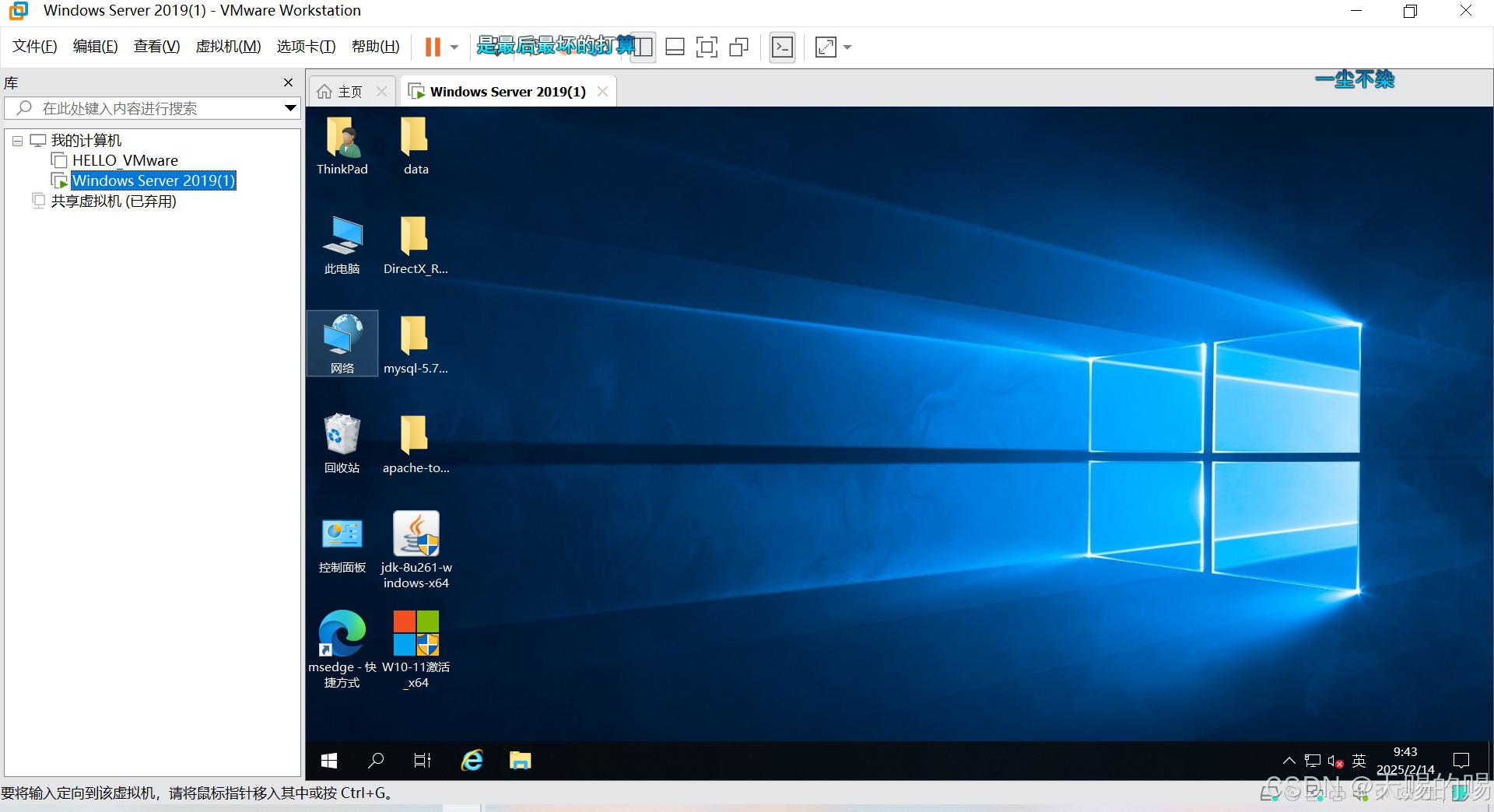The width and height of the screenshot is (1494, 812).
Task: Enter full screen mode icon
Action: (x=707, y=47)
